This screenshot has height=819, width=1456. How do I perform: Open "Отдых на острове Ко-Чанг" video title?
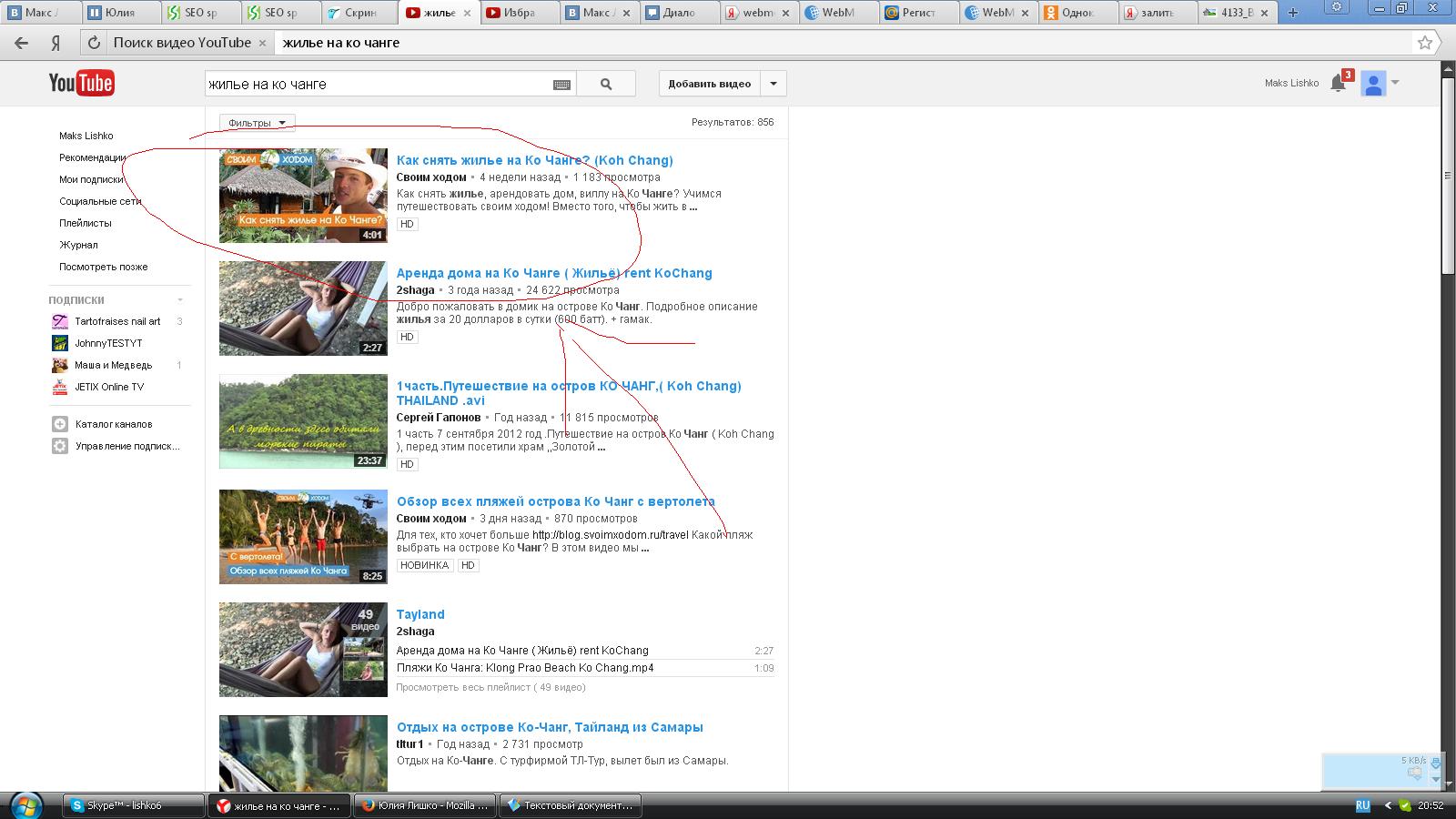(x=550, y=727)
